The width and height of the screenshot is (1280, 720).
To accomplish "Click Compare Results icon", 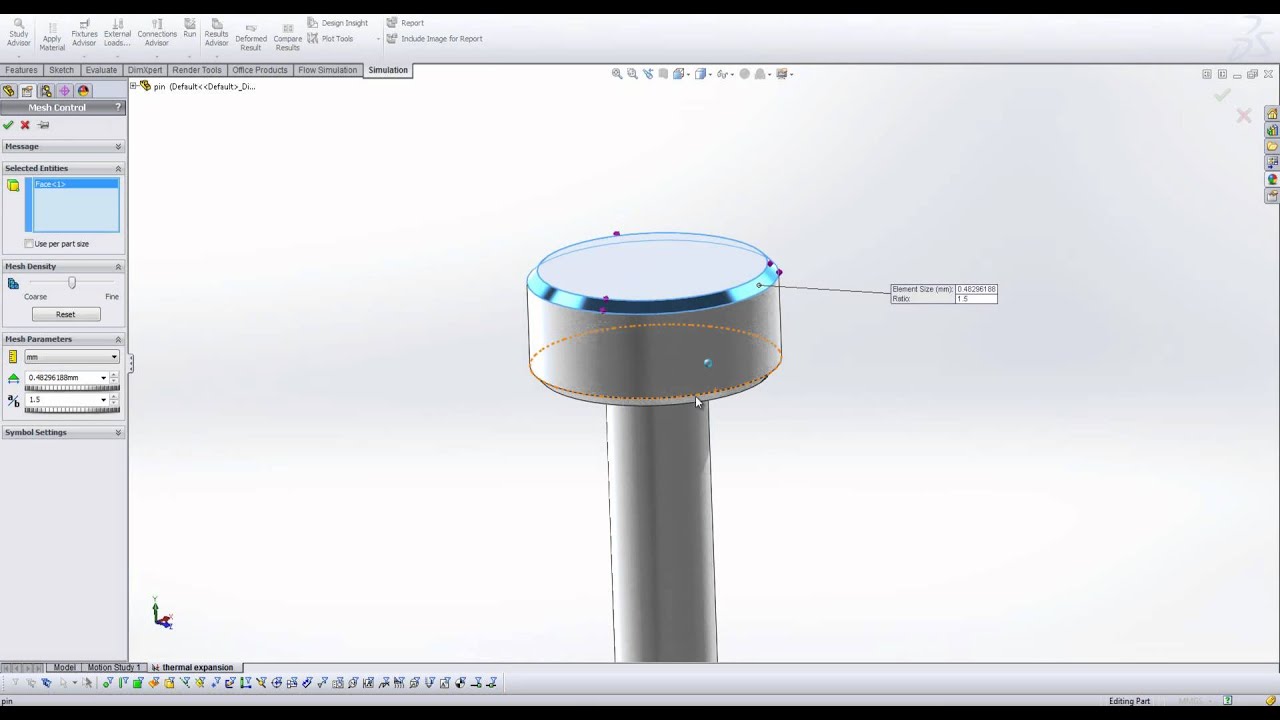I will click(x=288, y=37).
